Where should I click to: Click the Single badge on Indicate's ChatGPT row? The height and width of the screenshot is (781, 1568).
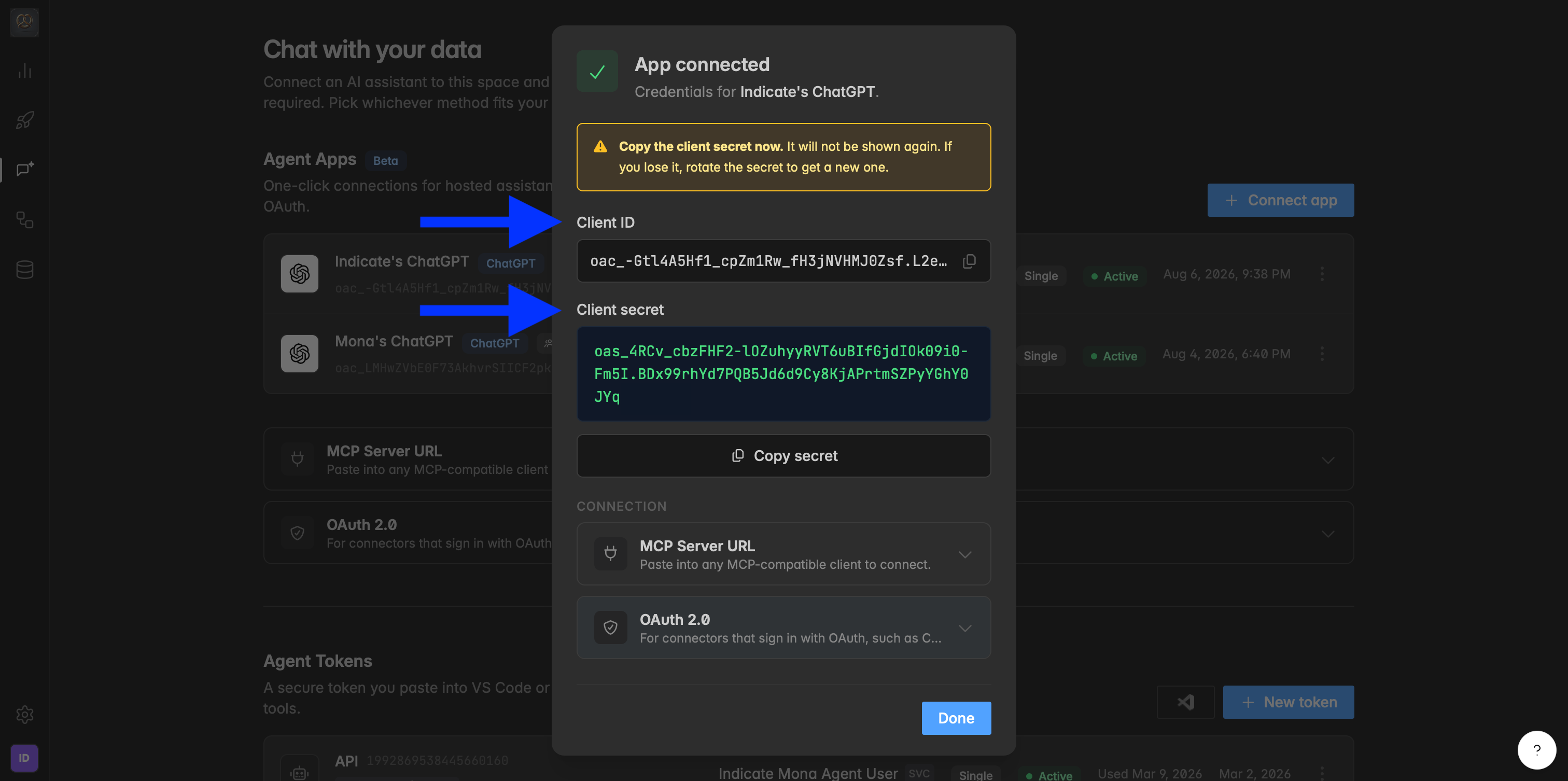1041,276
